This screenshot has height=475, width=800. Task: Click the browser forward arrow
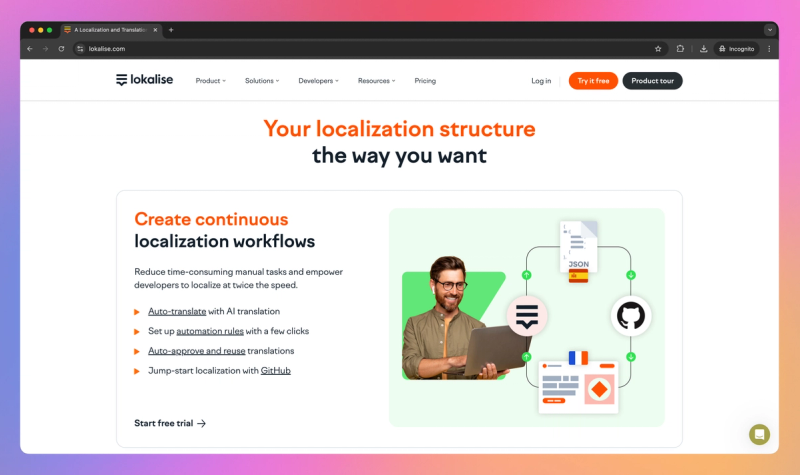(45, 49)
